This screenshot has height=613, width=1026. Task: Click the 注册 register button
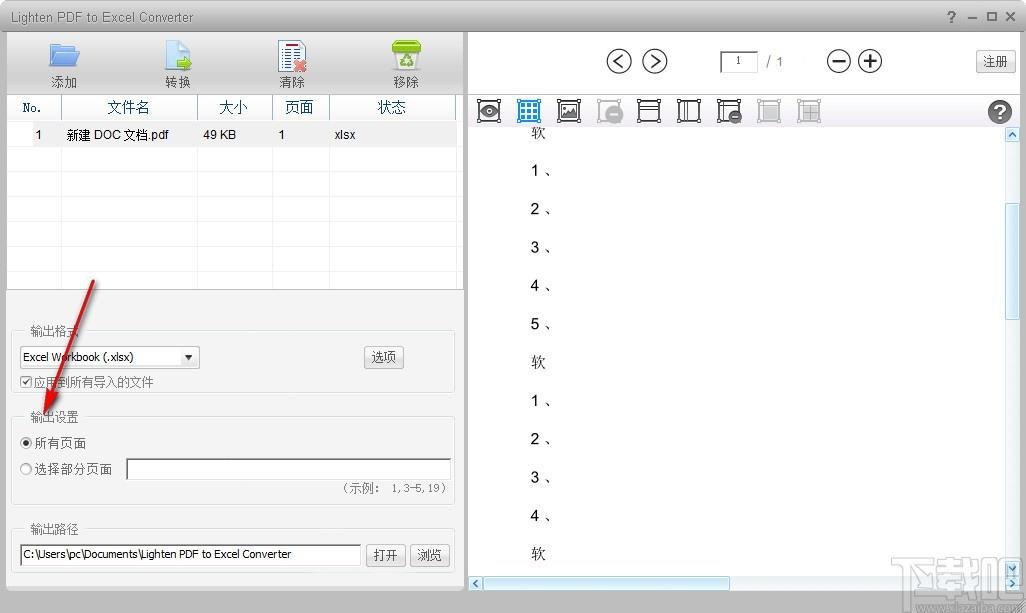[x=995, y=61]
